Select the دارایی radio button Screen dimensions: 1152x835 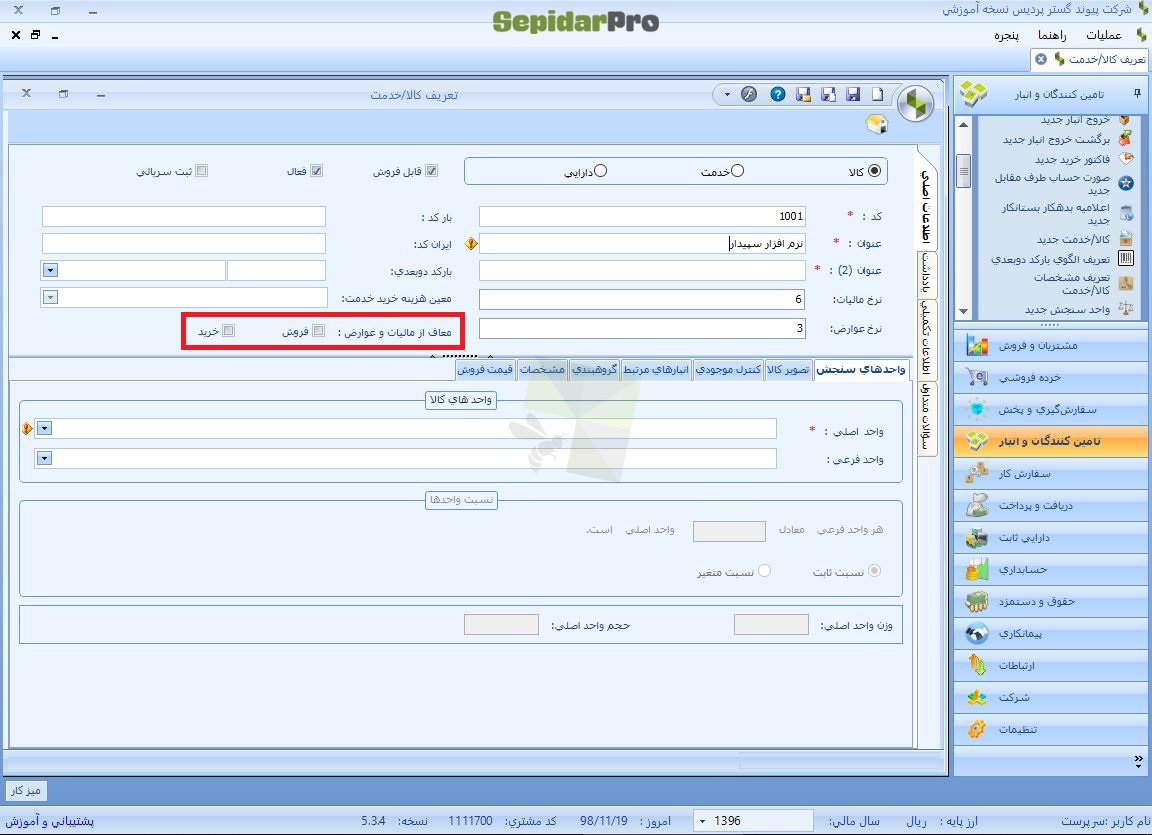coord(601,170)
